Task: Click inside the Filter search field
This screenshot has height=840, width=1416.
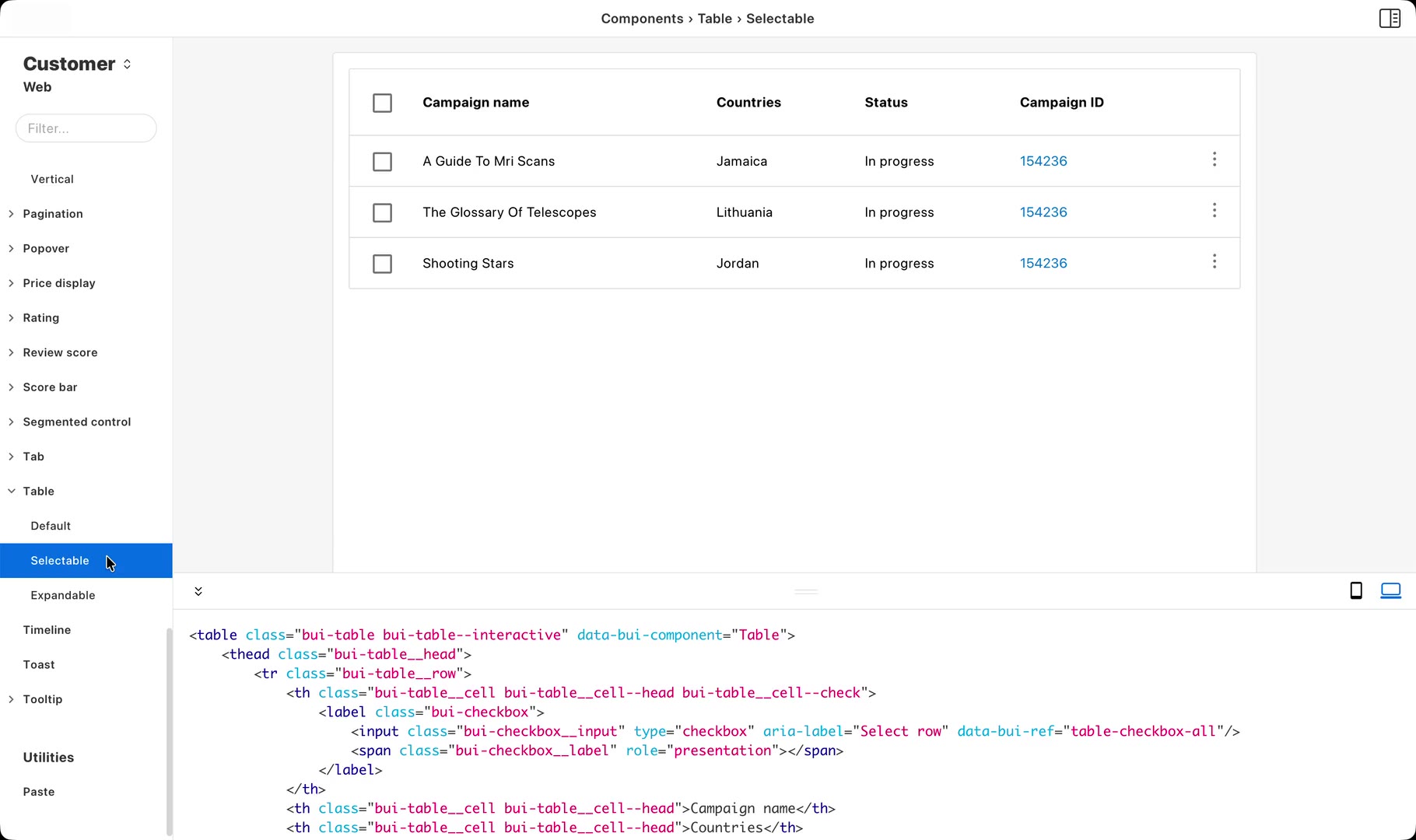Action: pyautogui.click(x=86, y=128)
